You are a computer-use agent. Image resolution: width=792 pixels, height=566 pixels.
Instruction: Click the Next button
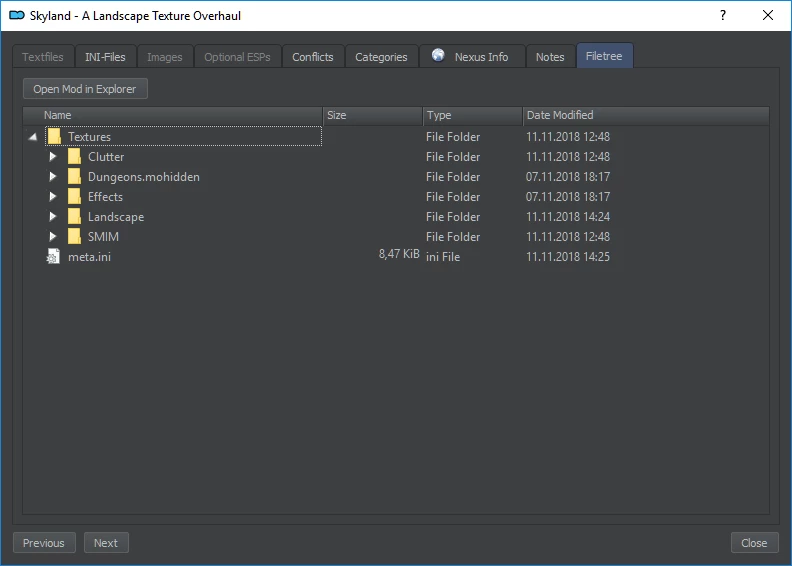coord(106,543)
